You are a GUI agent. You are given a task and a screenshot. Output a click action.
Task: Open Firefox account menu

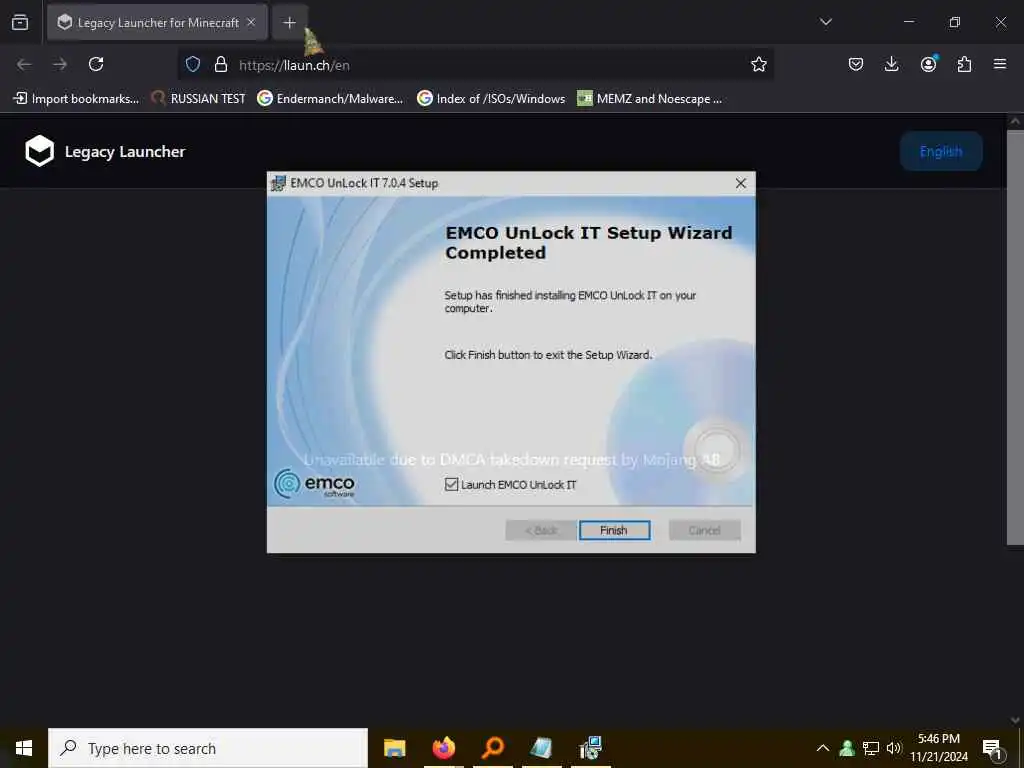[x=928, y=64]
